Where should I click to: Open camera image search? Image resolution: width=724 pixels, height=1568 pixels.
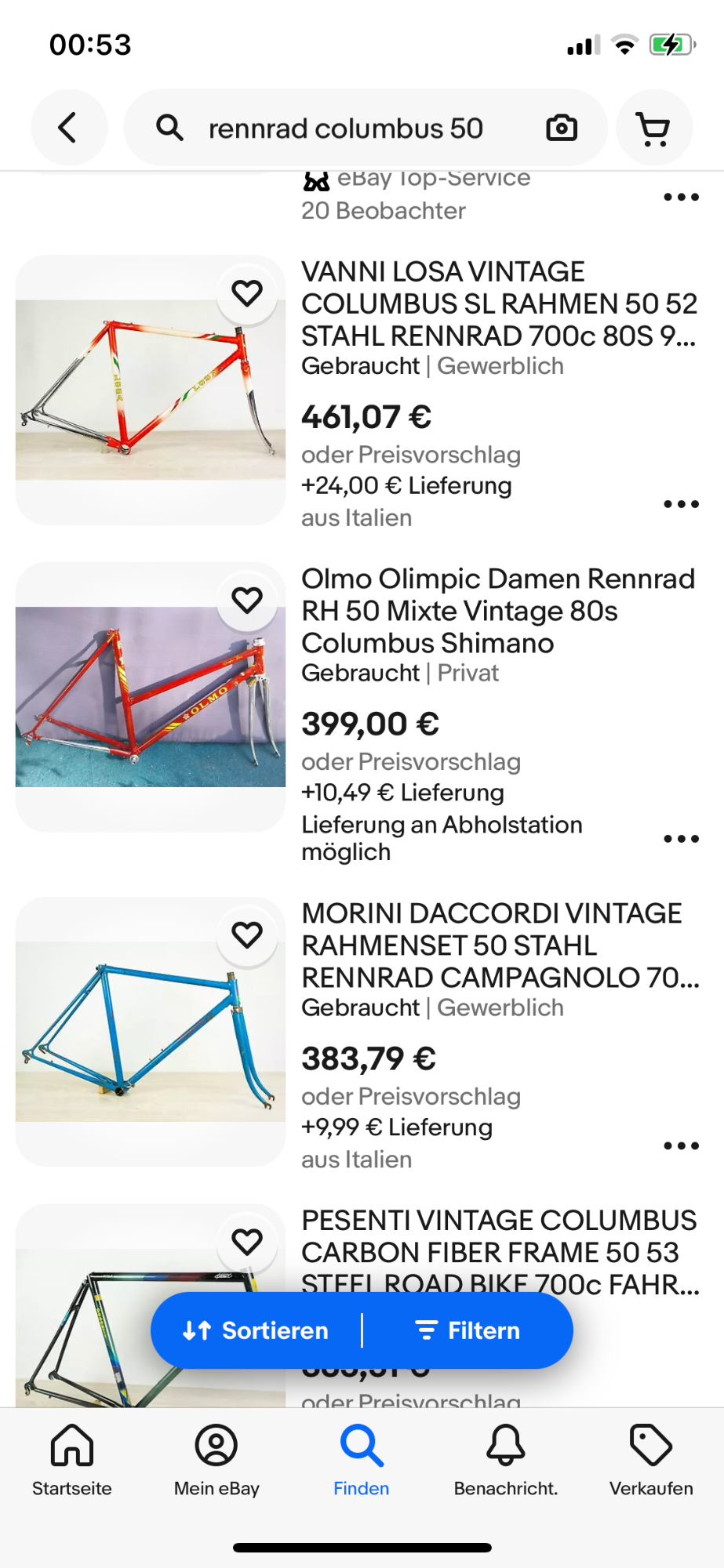click(x=561, y=128)
